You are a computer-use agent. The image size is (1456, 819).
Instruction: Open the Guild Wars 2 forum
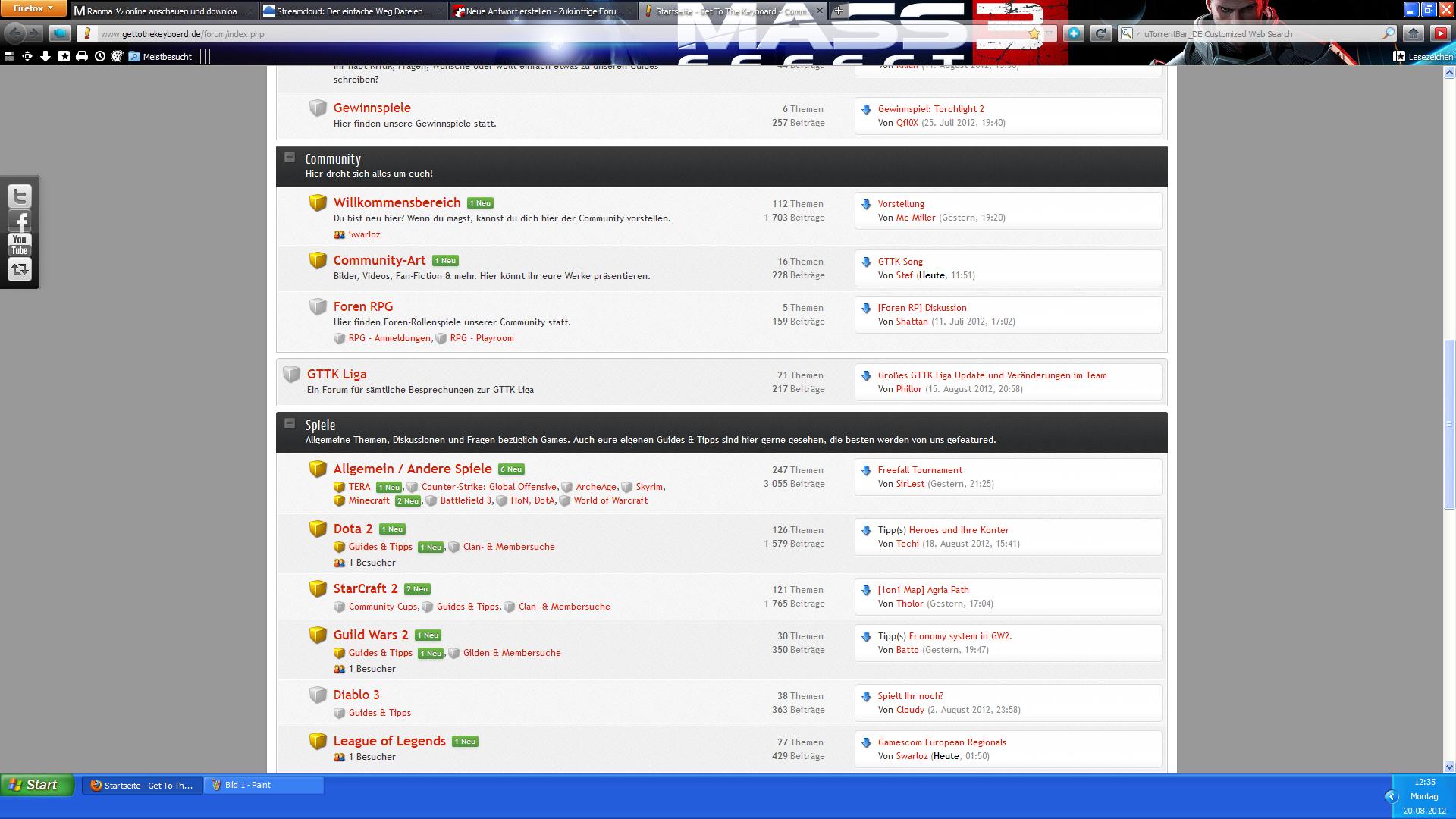[371, 635]
